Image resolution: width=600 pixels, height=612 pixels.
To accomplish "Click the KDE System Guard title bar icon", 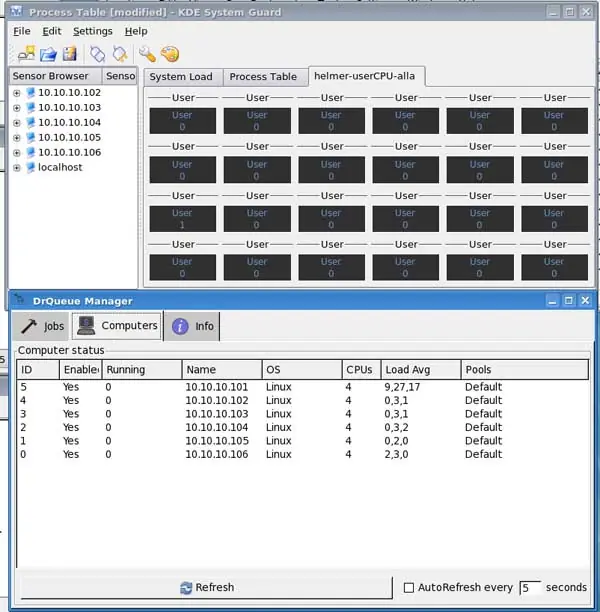I will coord(16,11).
